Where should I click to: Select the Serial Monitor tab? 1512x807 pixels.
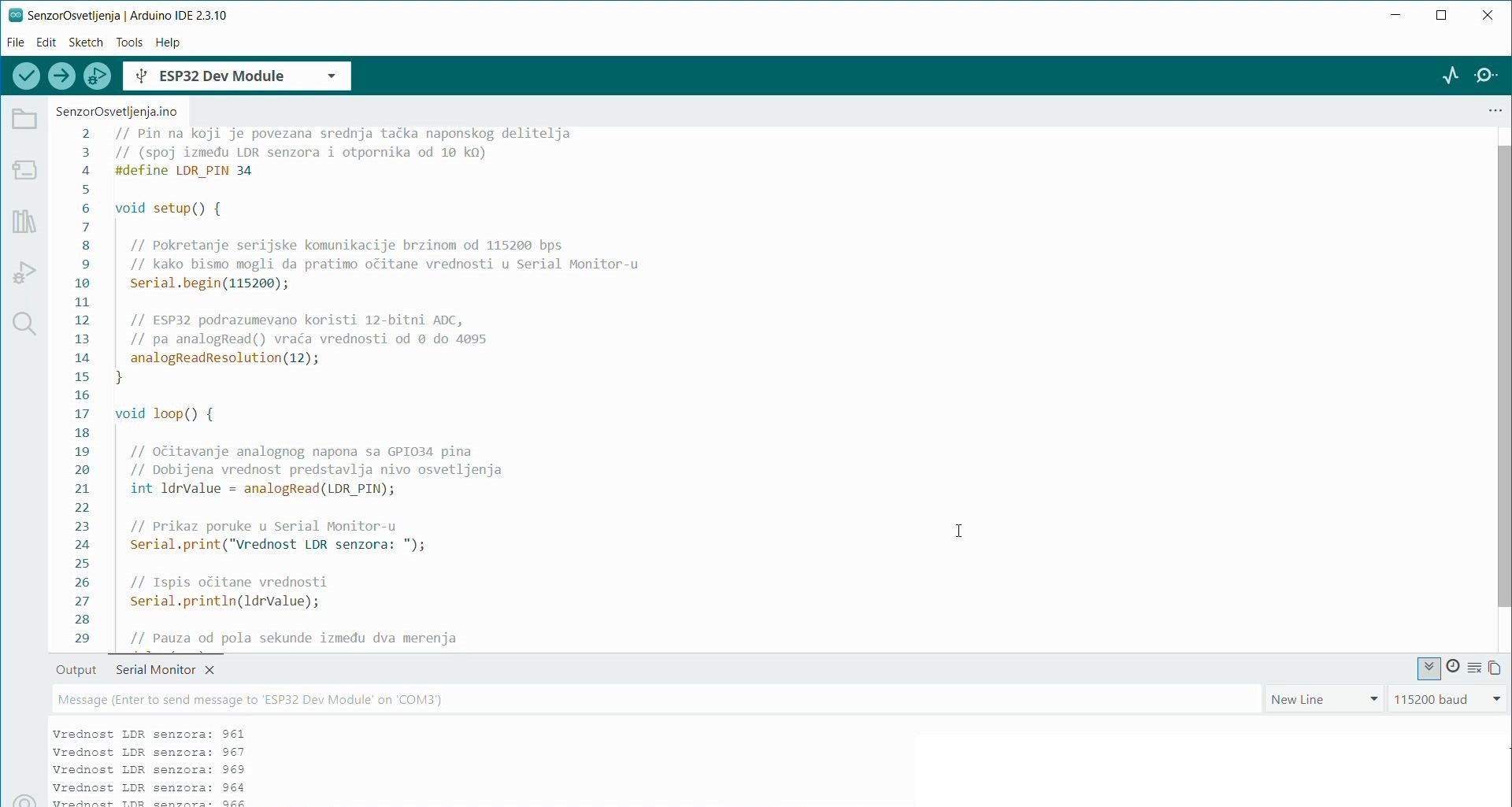156,671
